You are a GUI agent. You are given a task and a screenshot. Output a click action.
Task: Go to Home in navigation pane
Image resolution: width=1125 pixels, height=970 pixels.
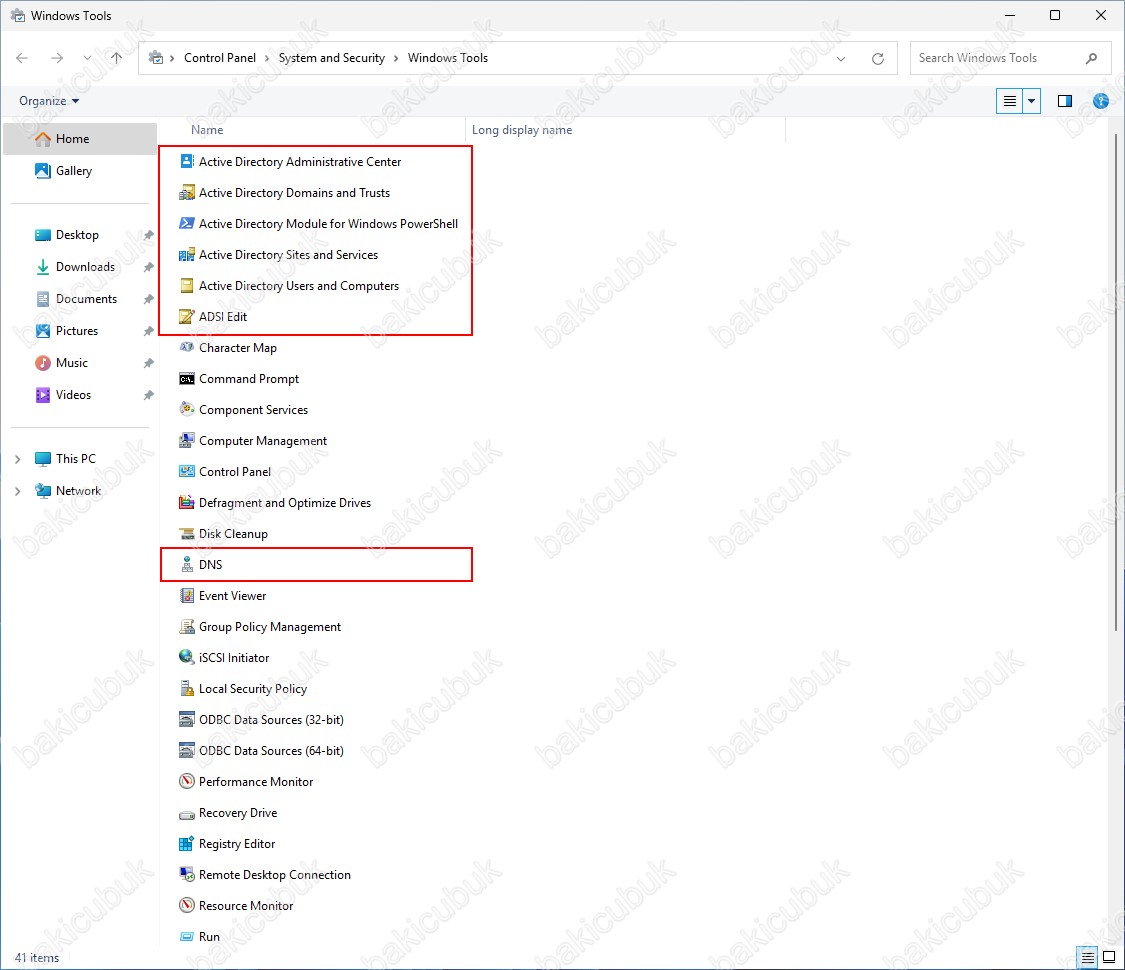pos(80,139)
